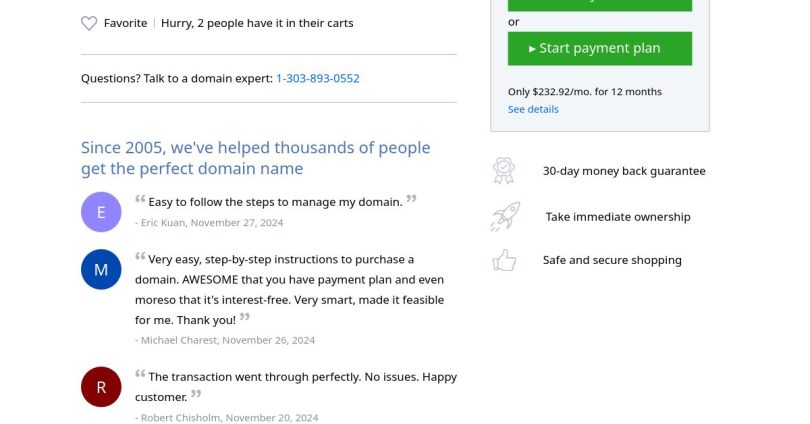Click Michael Charest's review attribution
Image resolution: width=810 pixels, height=424 pixels.
(225, 340)
